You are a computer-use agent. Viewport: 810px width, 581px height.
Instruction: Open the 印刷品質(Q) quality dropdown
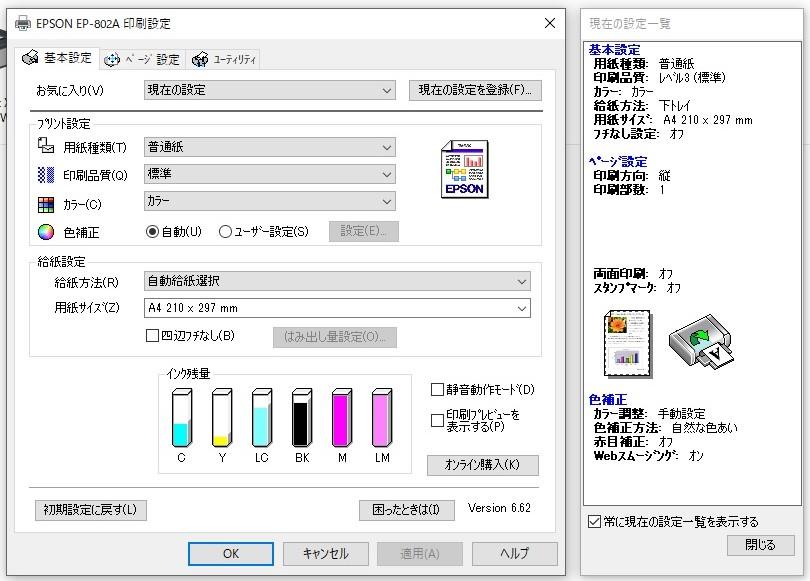coord(270,175)
